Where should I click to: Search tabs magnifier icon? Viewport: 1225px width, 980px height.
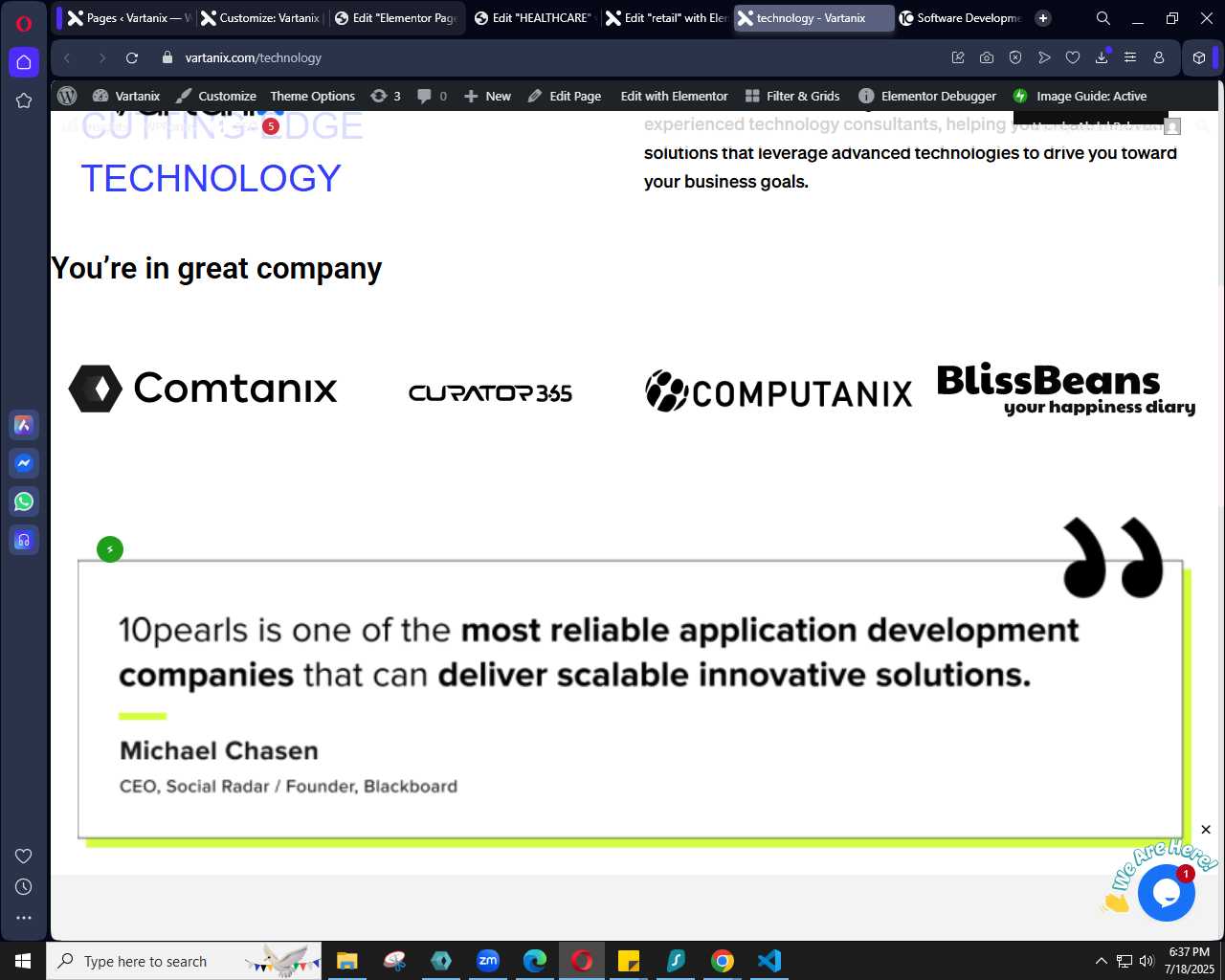point(1103,18)
